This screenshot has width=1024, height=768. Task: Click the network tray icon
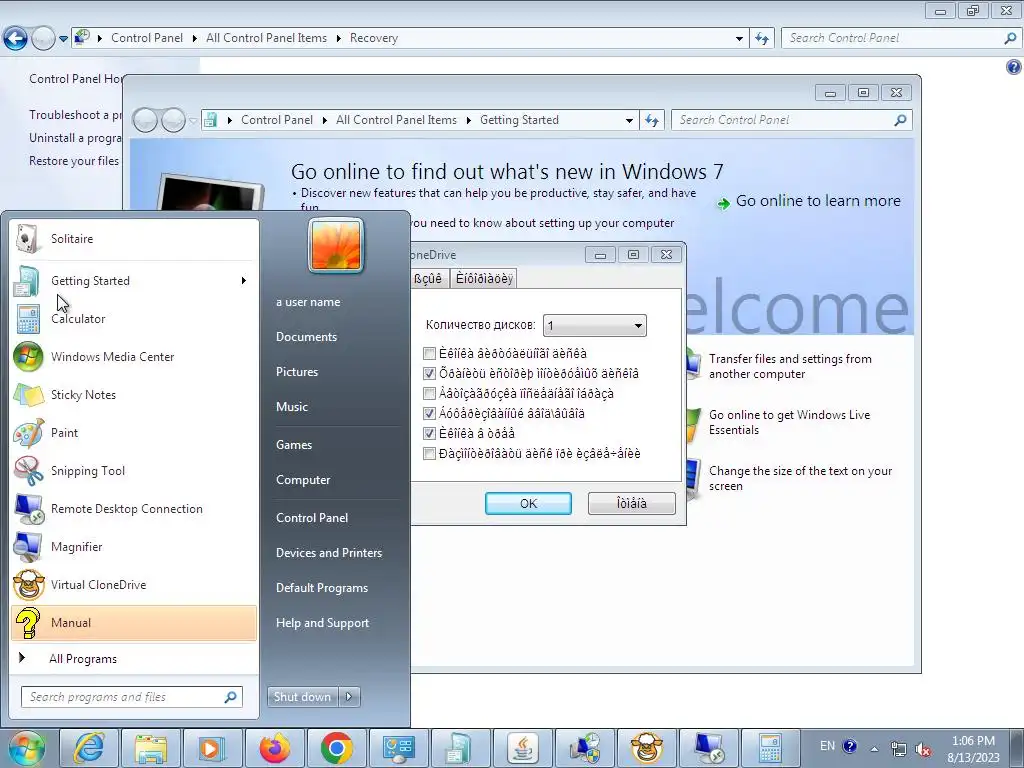[x=899, y=749]
